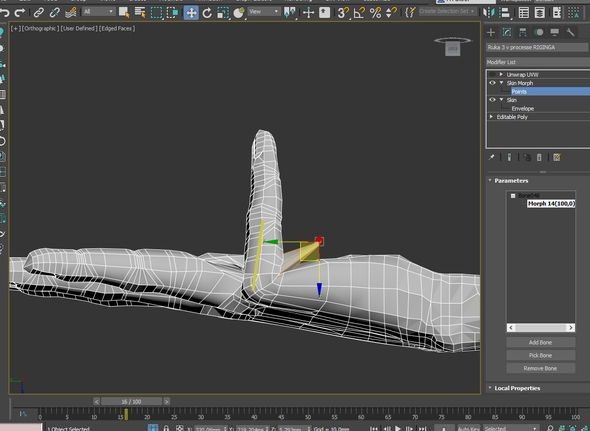Click the Configure Modifier Sets icon

click(557, 157)
